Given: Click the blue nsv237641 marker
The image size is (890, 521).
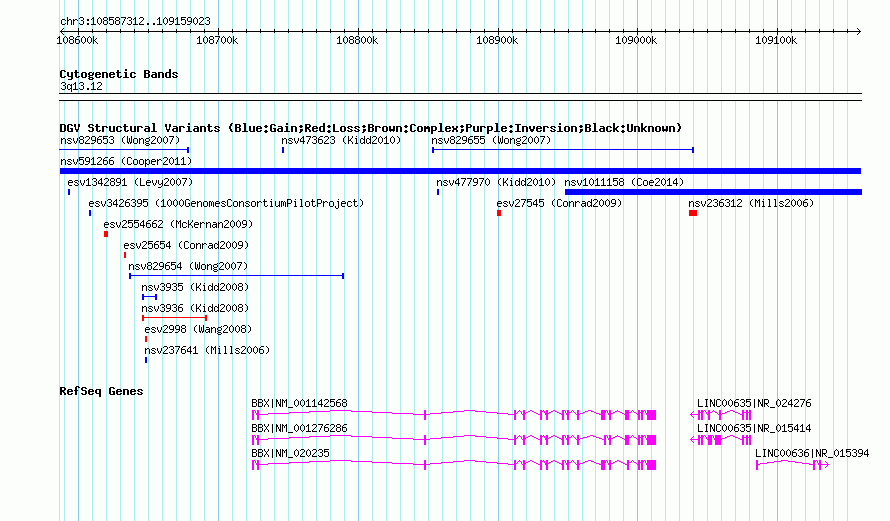Looking at the screenshot, I should point(146,360).
